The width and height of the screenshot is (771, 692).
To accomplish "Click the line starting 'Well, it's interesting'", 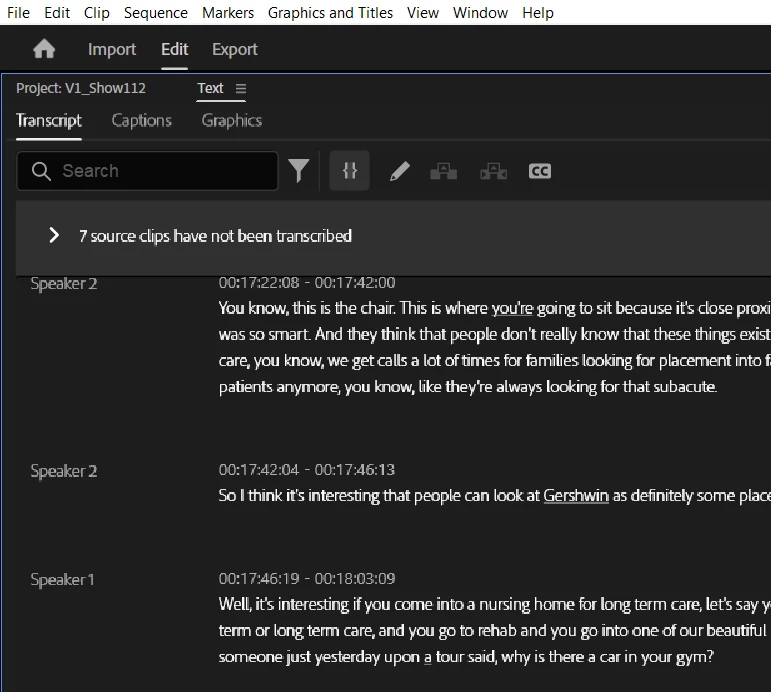I will click(x=495, y=604).
